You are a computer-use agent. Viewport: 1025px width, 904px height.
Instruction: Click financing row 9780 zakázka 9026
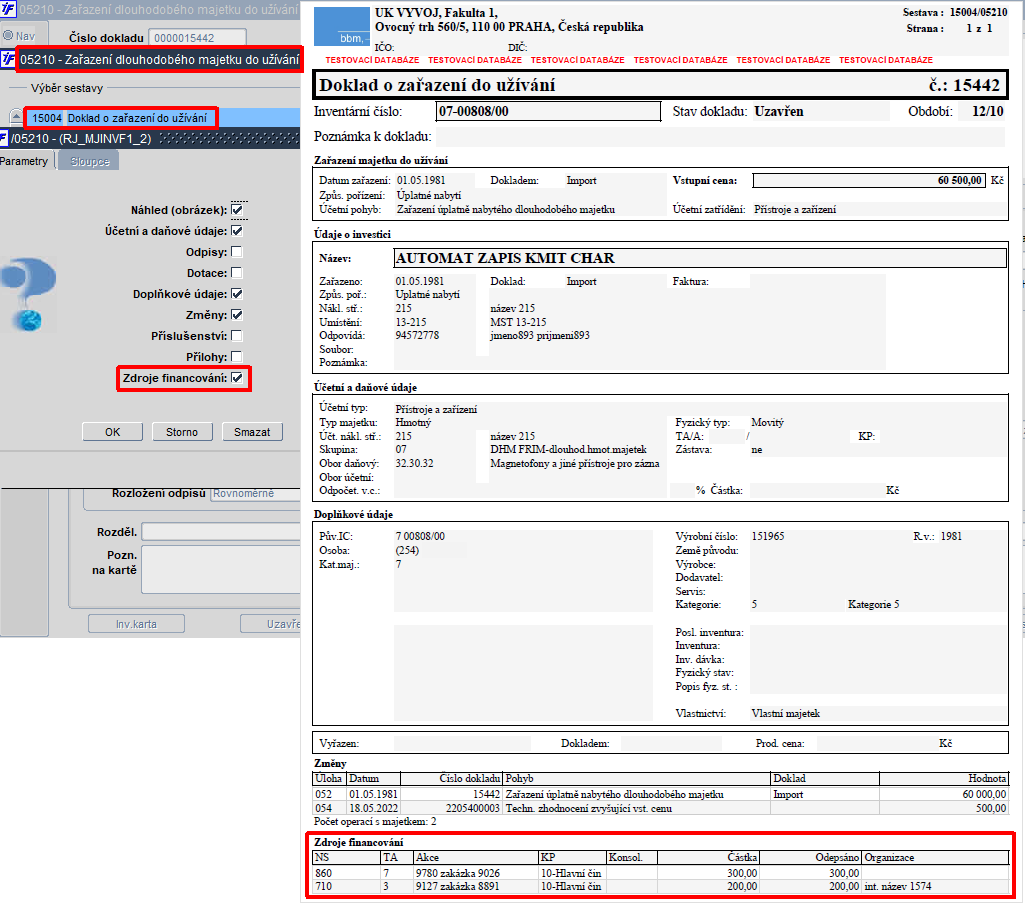(x=660, y=873)
